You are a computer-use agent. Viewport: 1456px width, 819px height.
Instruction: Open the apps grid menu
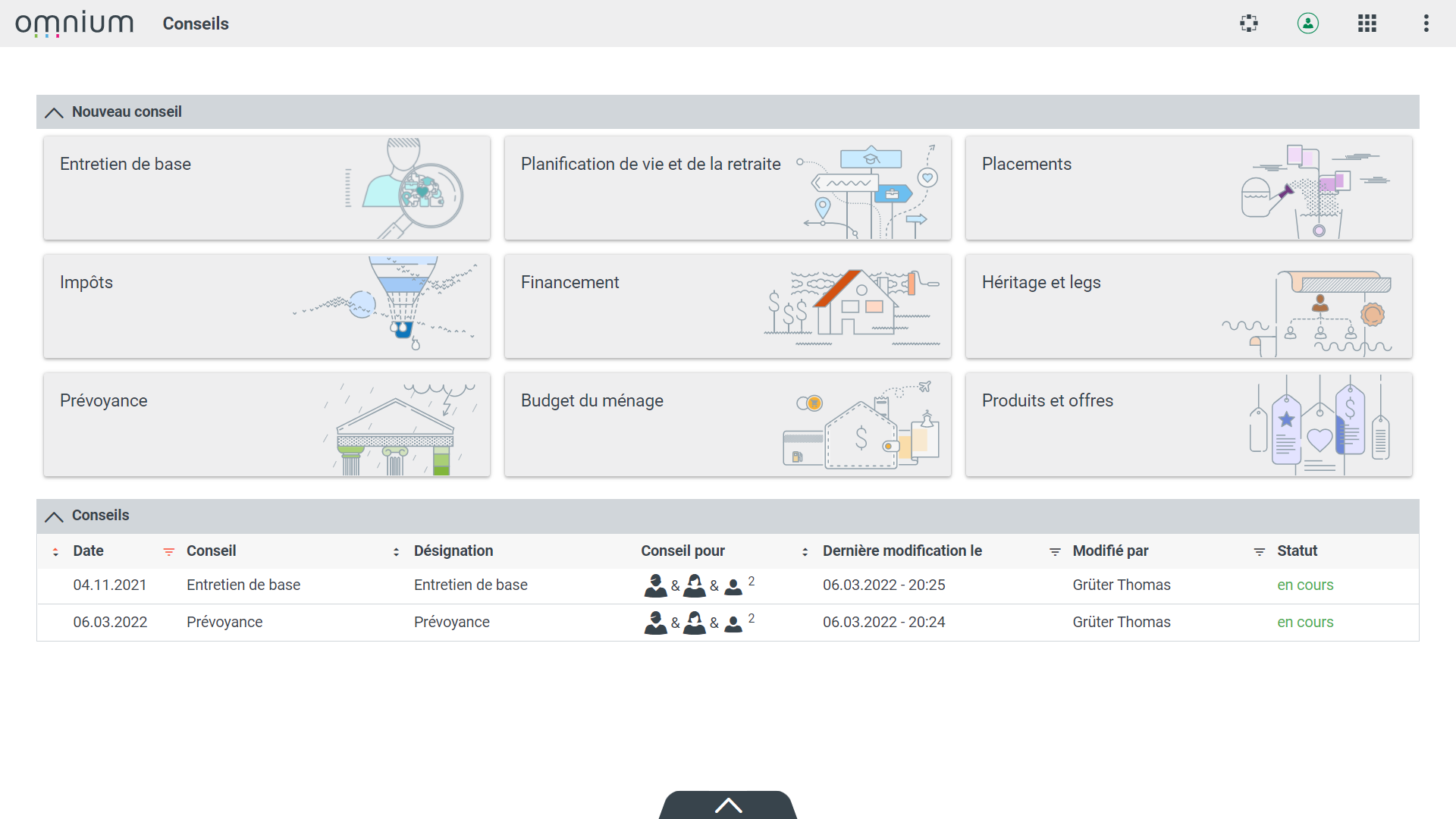click(x=1367, y=24)
